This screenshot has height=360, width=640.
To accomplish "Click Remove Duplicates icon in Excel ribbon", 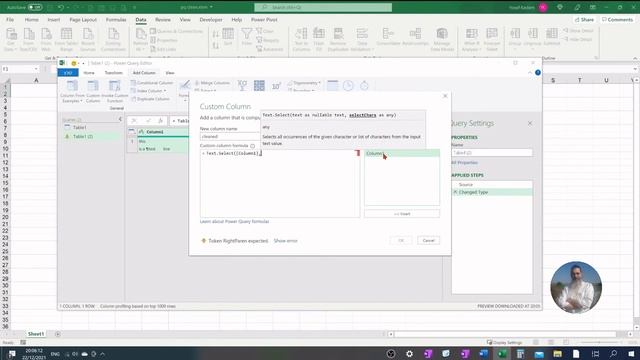I will coord(338,40).
